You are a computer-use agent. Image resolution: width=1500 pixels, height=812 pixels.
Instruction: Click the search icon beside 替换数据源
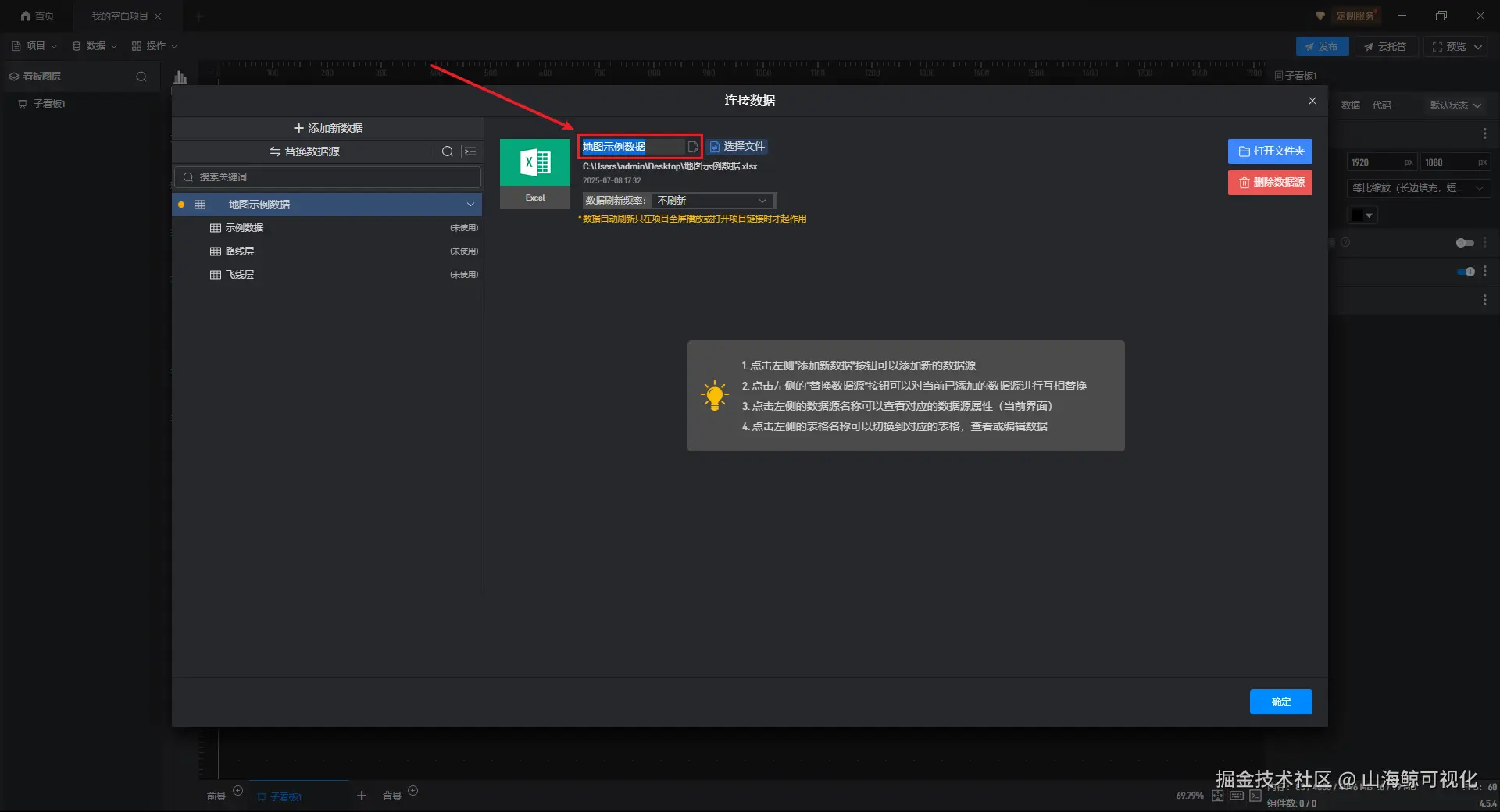click(x=447, y=151)
